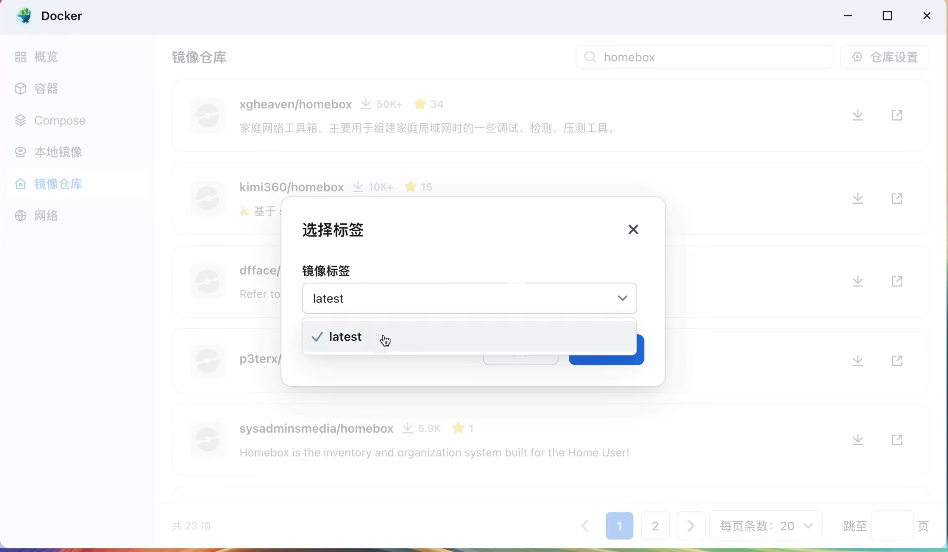Click the search magnifier icon
This screenshot has height=552, width=948.
coord(590,57)
